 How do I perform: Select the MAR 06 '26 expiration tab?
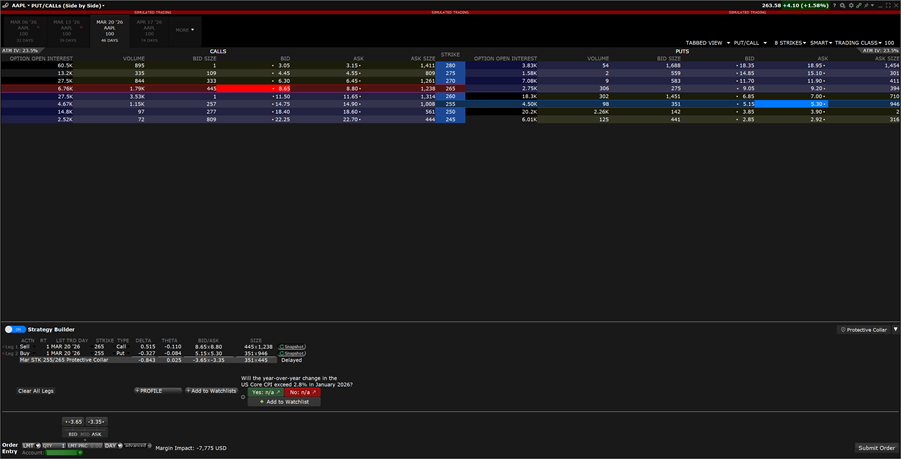(24, 31)
